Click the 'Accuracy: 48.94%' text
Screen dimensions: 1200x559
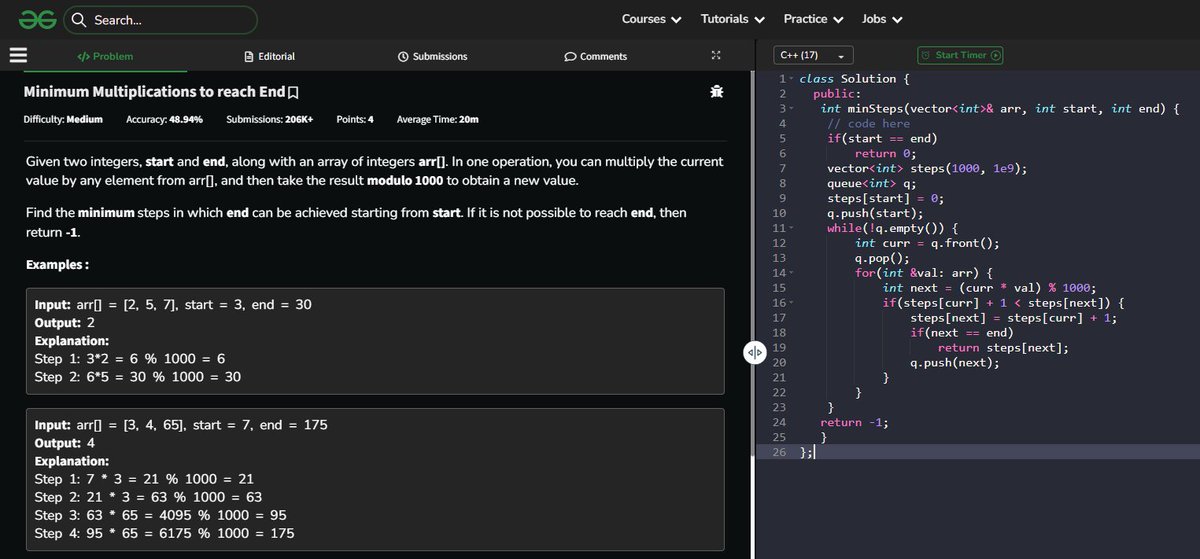point(165,119)
